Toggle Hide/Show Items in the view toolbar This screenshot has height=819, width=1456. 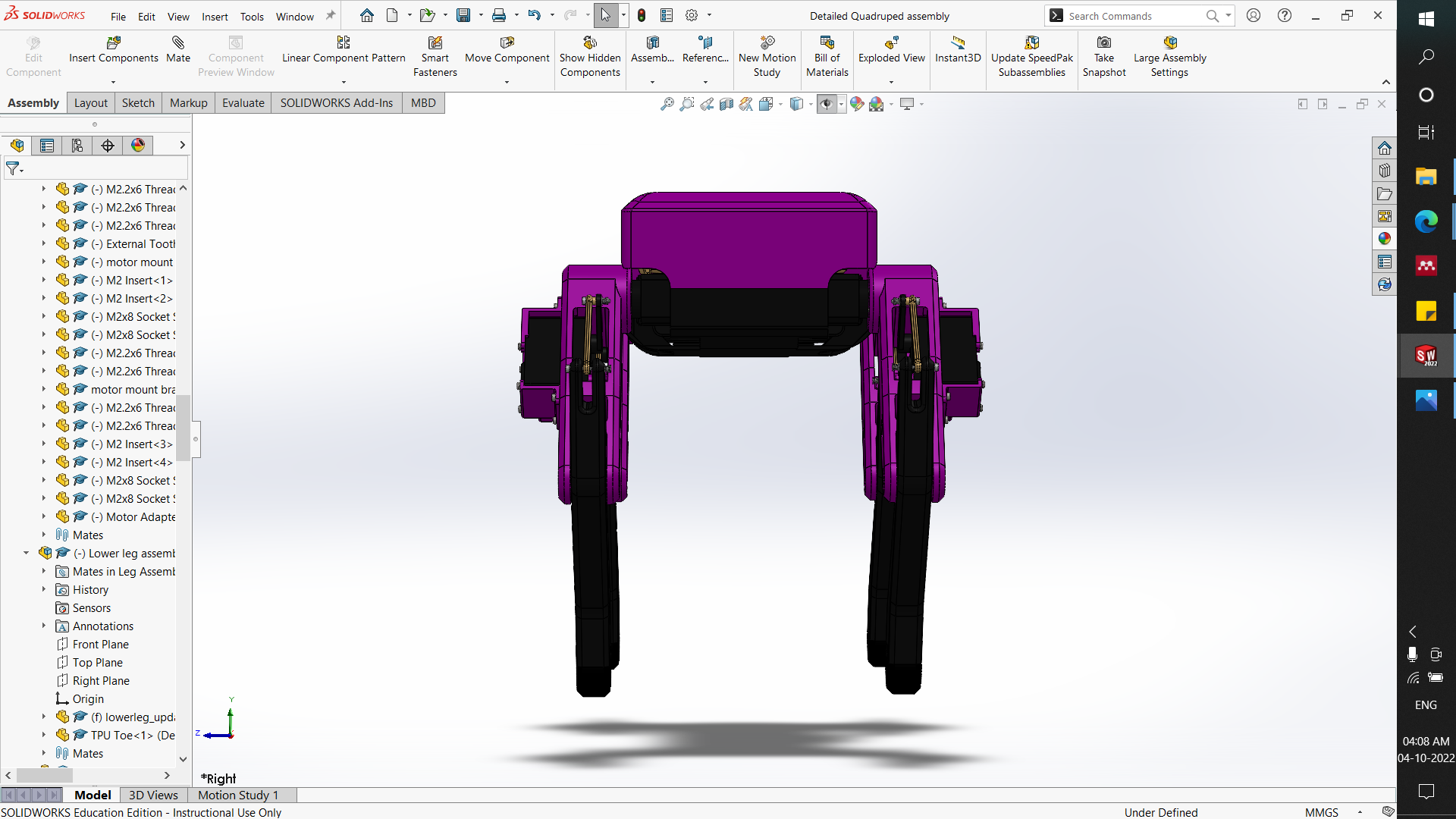827,104
